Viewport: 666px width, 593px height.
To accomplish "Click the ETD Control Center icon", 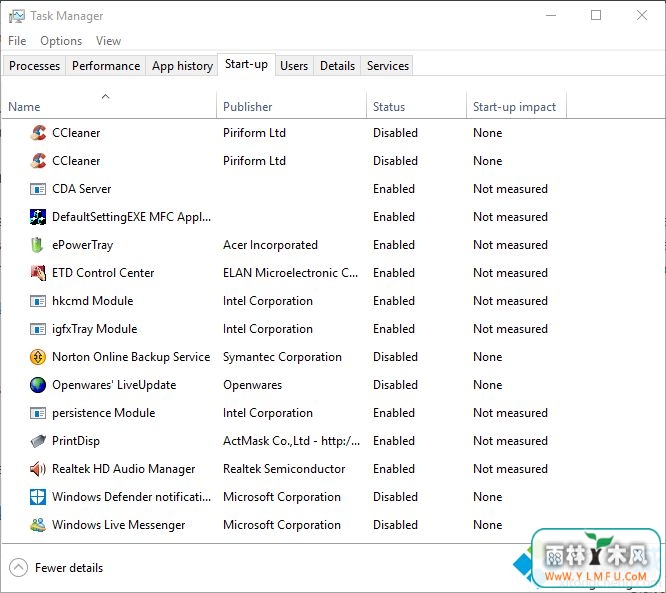I will (x=38, y=273).
